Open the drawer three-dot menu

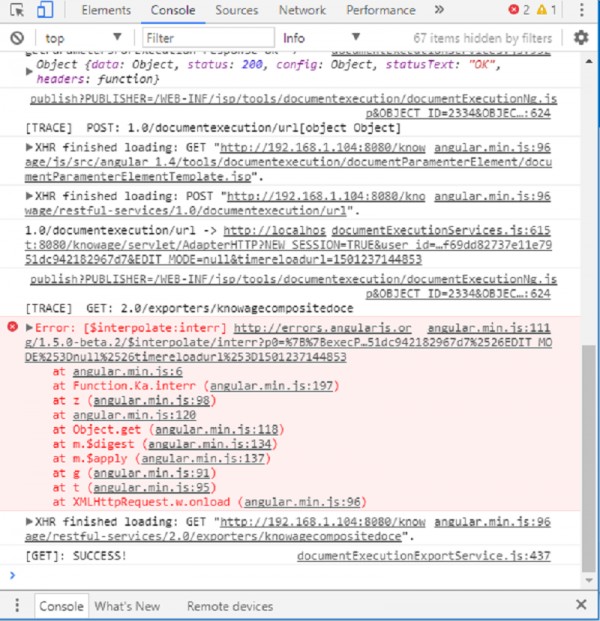point(17,605)
